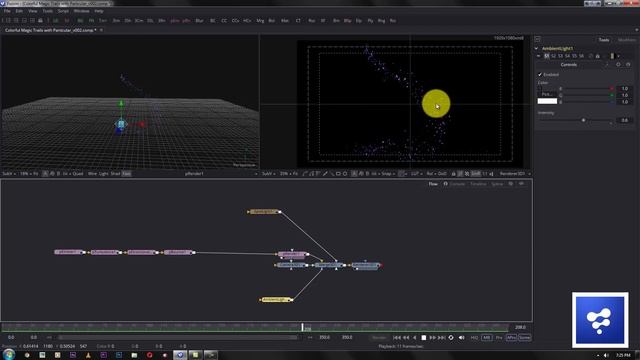Add a Polygon (Ply) mask tool

370,20
